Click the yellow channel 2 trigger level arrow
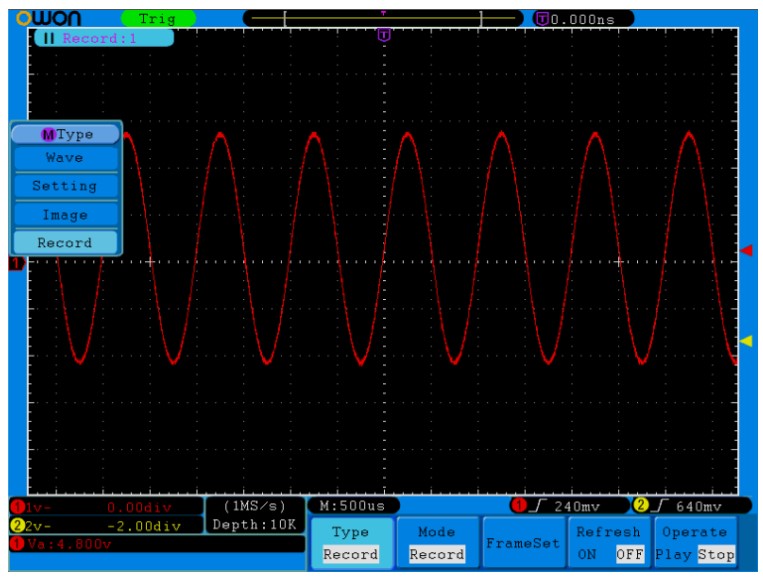The image size is (763, 585). coord(746,341)
